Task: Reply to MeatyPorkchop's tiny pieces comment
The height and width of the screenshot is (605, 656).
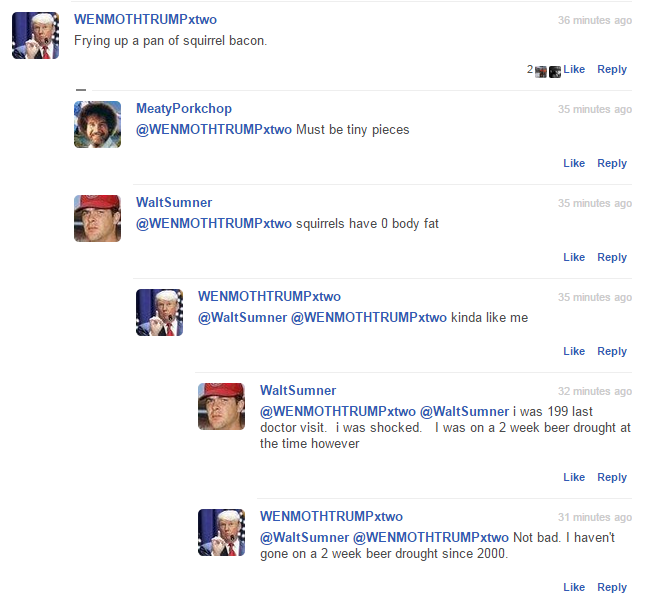Action: (612, 163)
